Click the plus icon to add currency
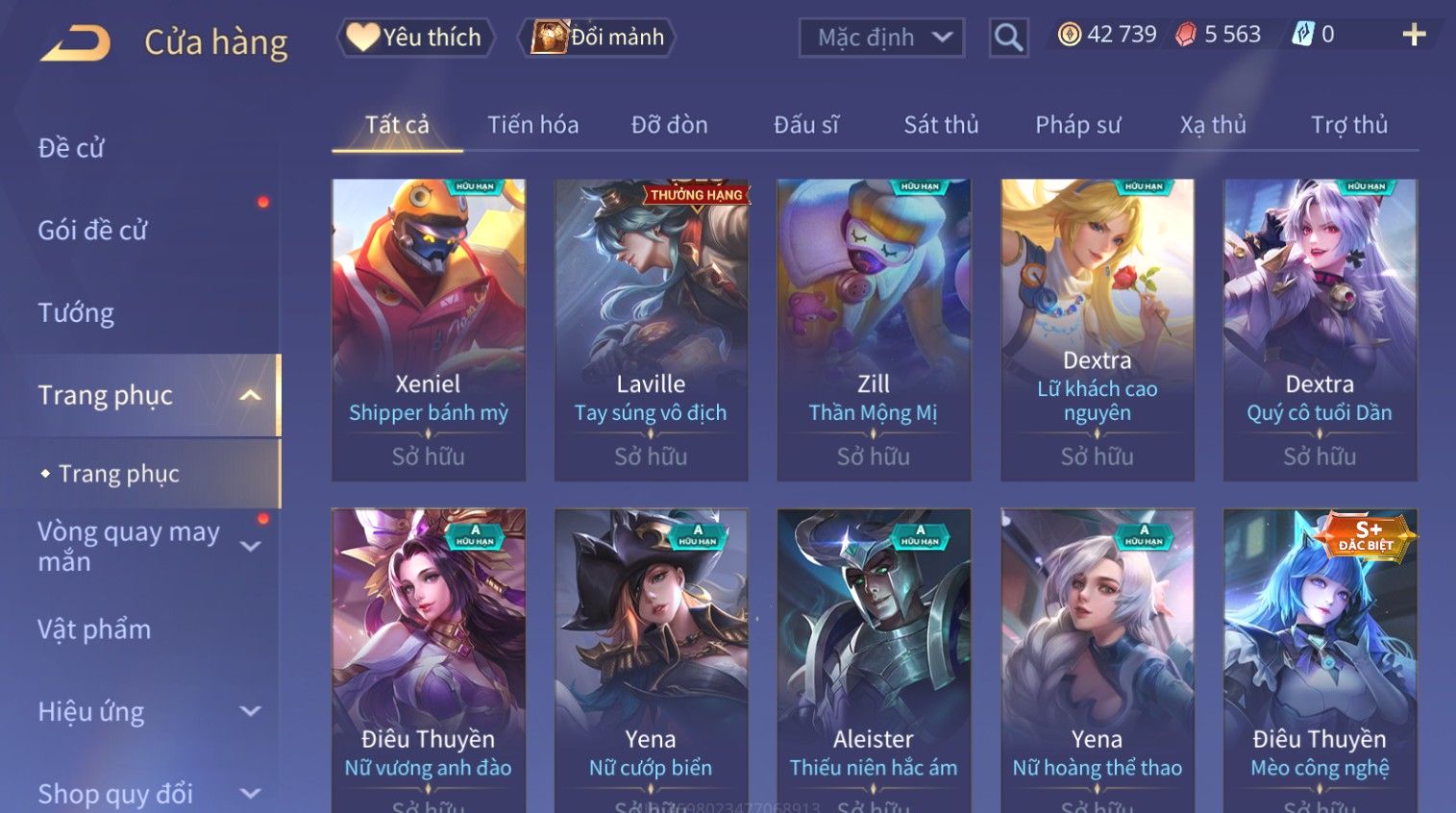 tap(1414, 36)
